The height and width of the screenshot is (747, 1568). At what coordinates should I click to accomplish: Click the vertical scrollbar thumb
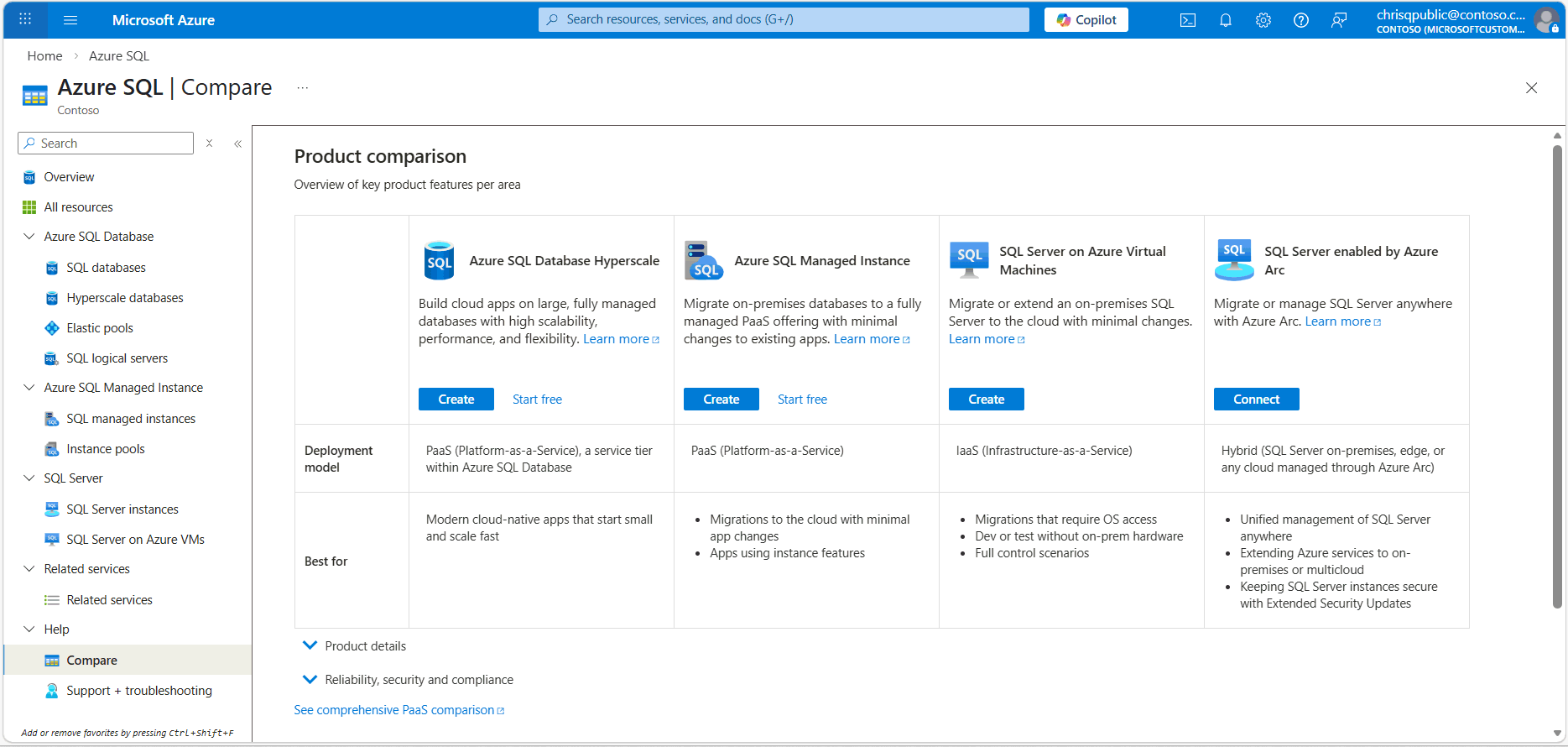click(1557, 376)
